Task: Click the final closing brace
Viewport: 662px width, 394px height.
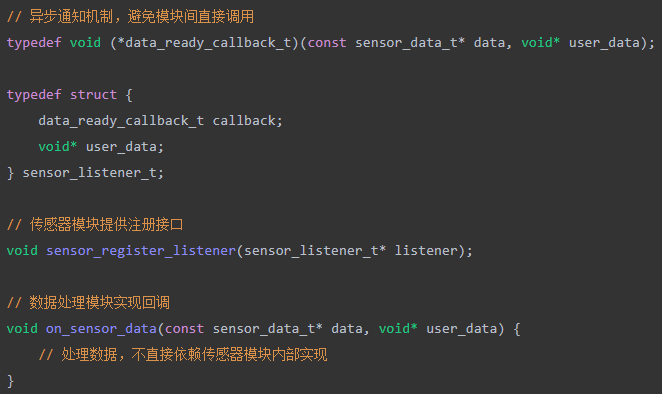Action: (11, 381)
